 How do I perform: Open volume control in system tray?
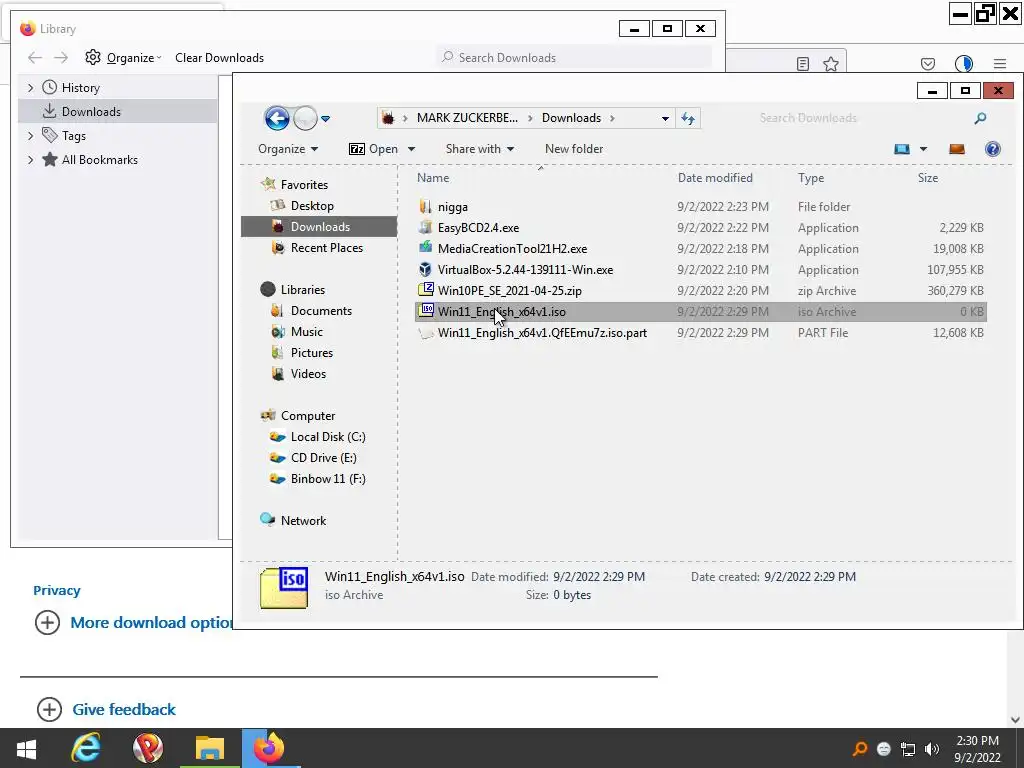(x=932, y=749)
